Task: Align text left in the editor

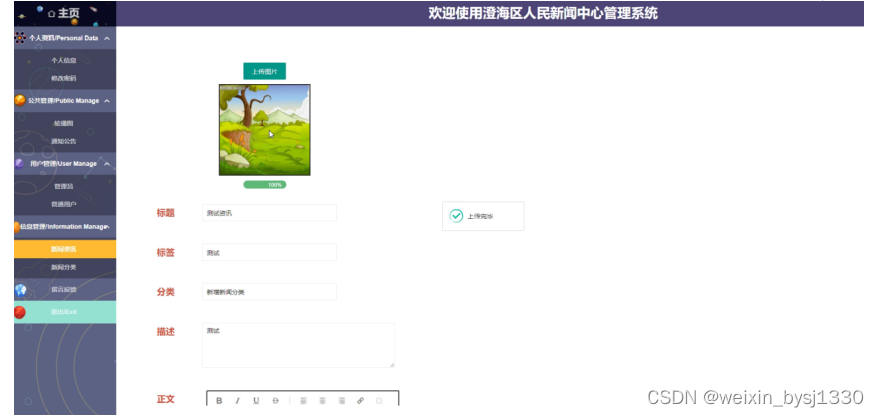Action: (303, 401)
